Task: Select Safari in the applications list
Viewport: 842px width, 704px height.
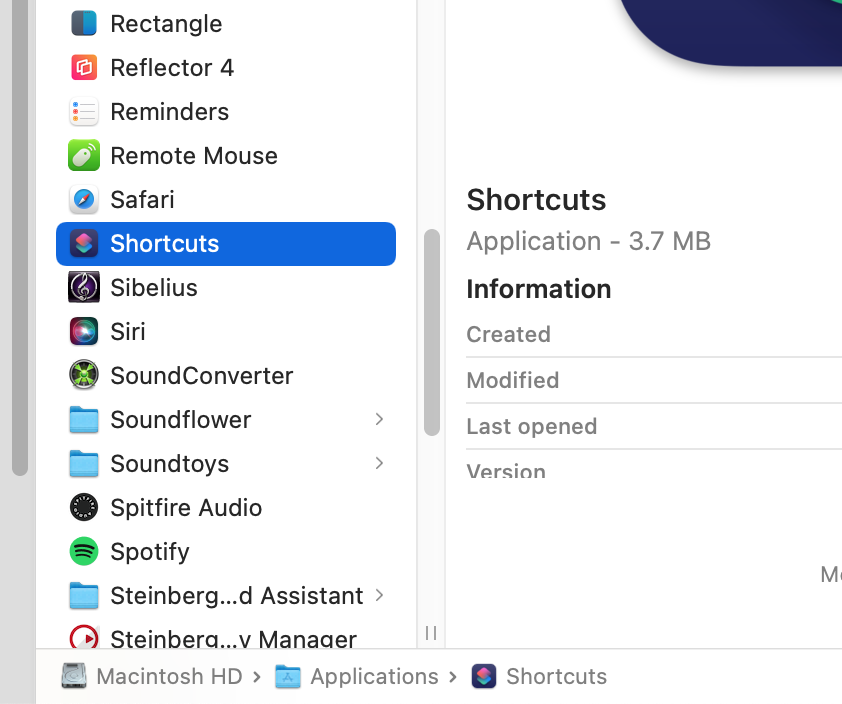Action: click(x=142, y=200)
